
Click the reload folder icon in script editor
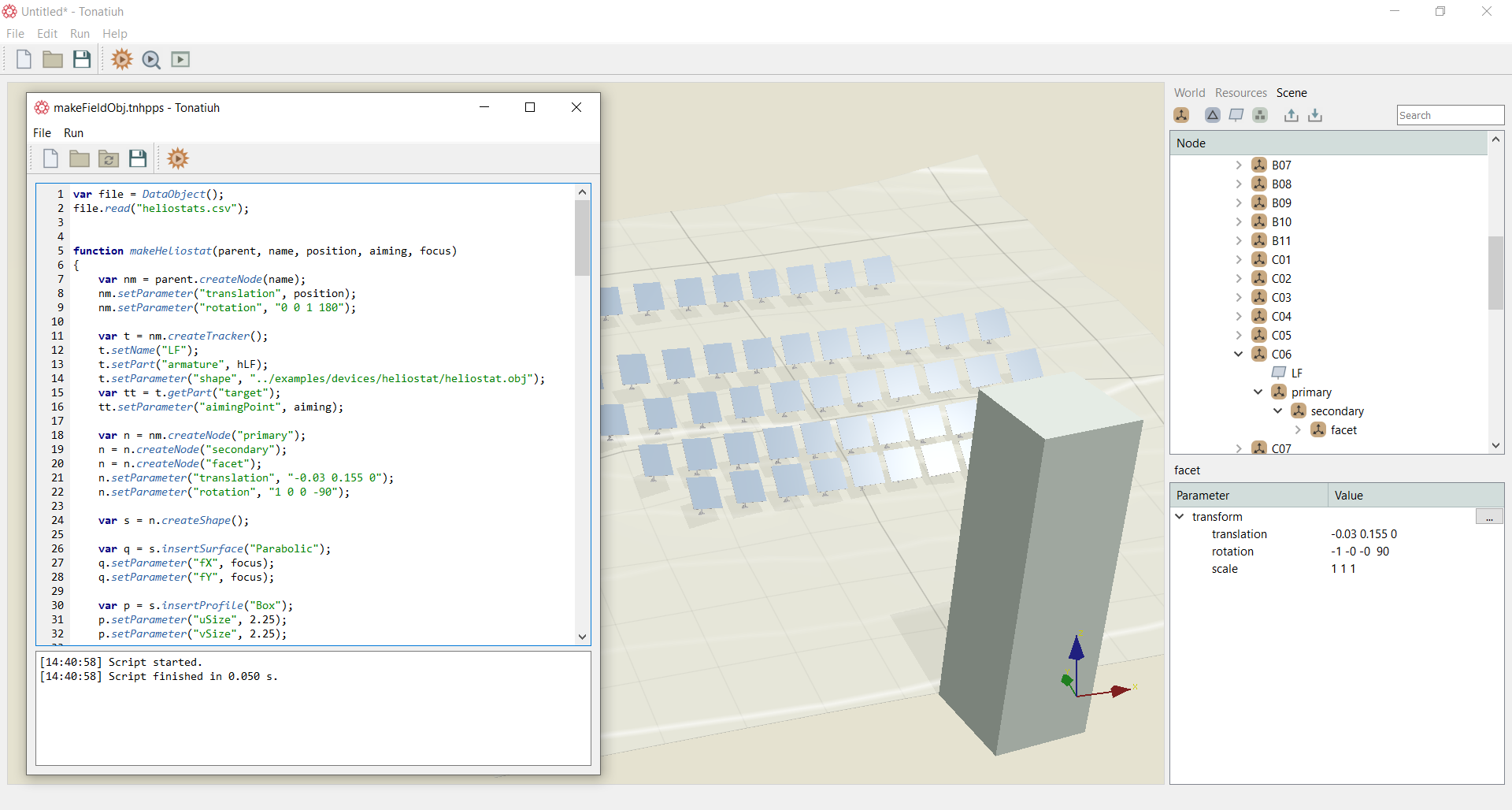coord(109,159)
